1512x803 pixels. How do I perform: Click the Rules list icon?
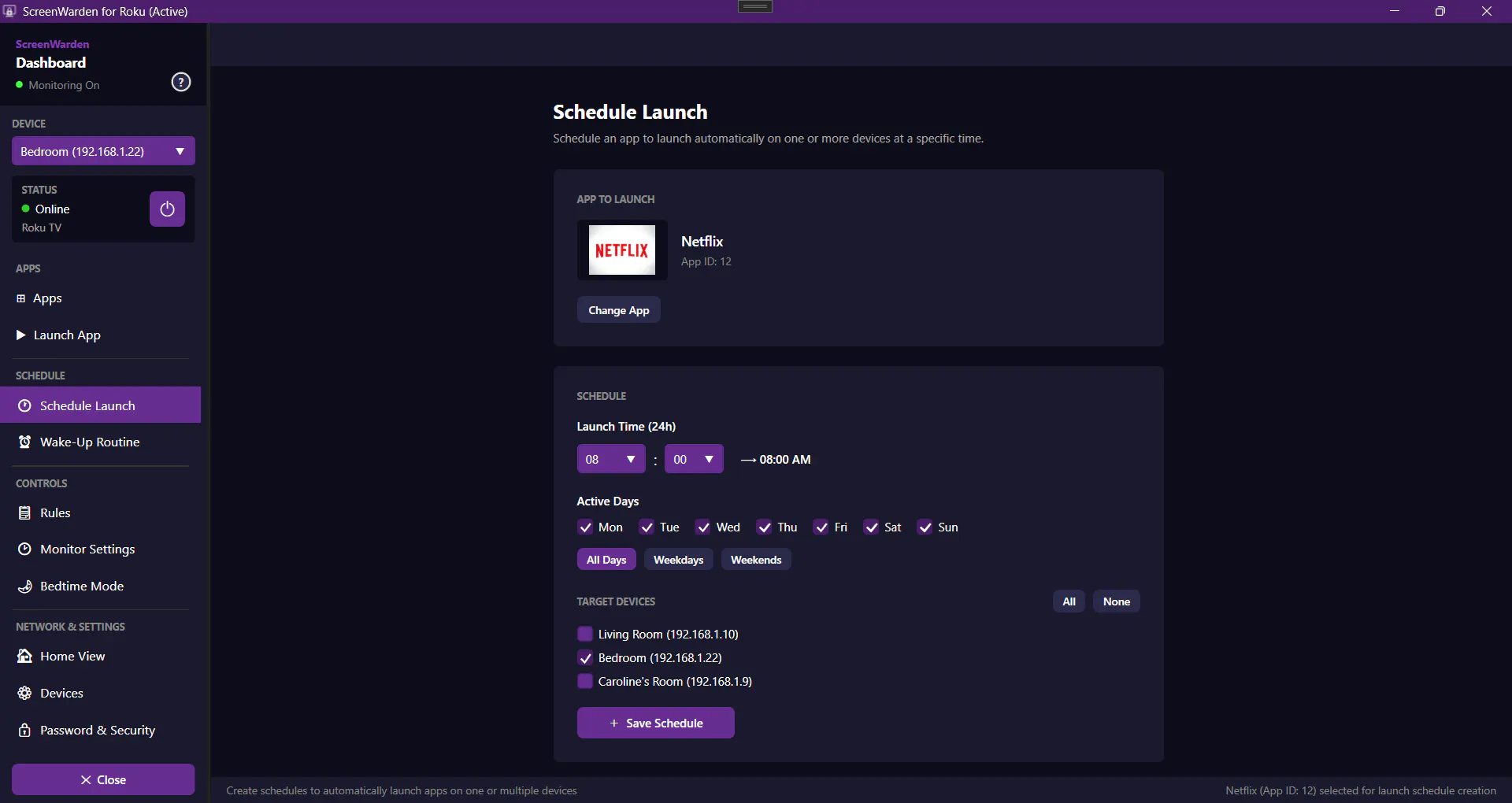pyautogui.click(x=24, y=513)
